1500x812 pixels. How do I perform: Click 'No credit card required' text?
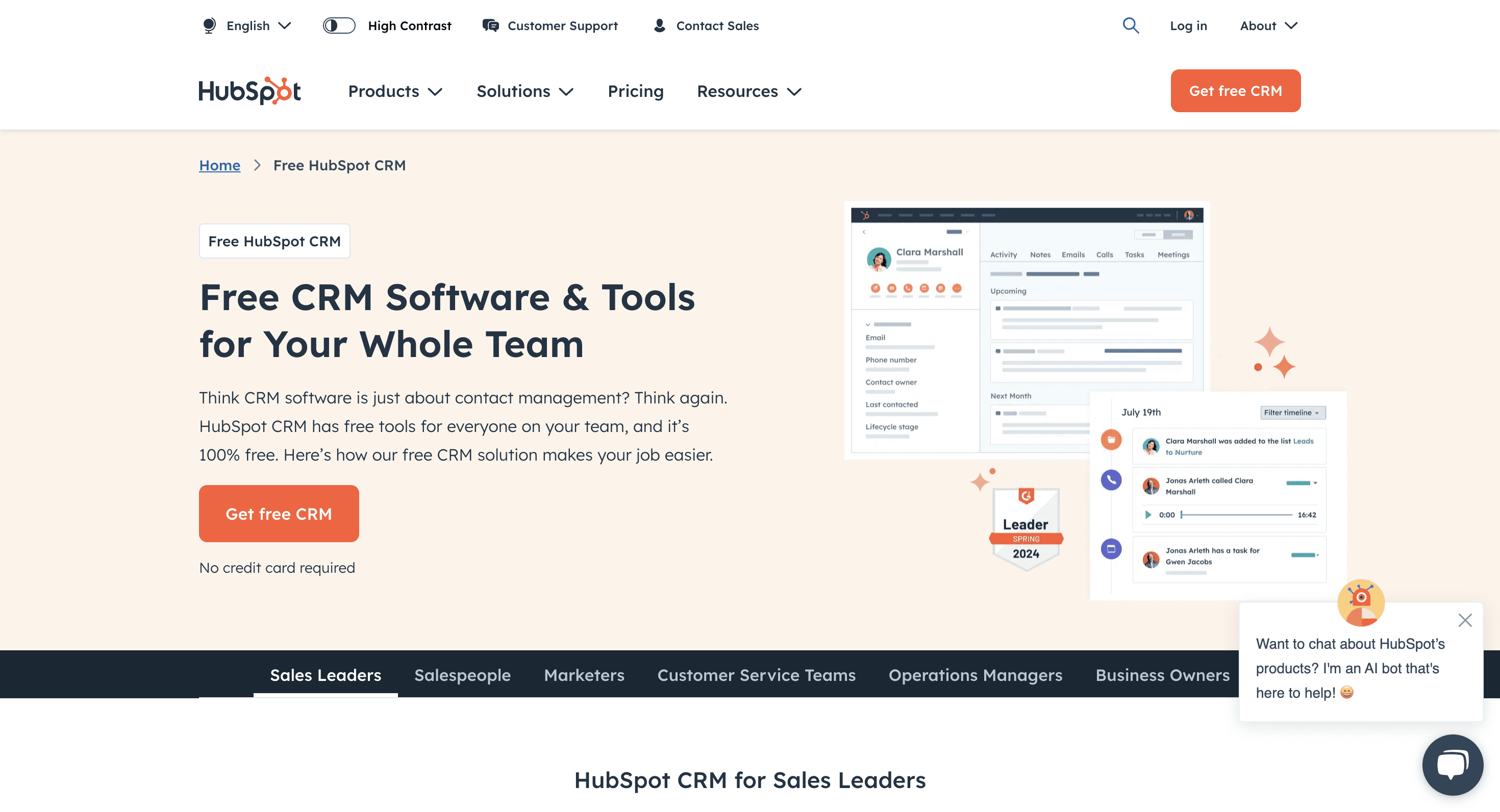pyautogui.click(x=277, y=568)
